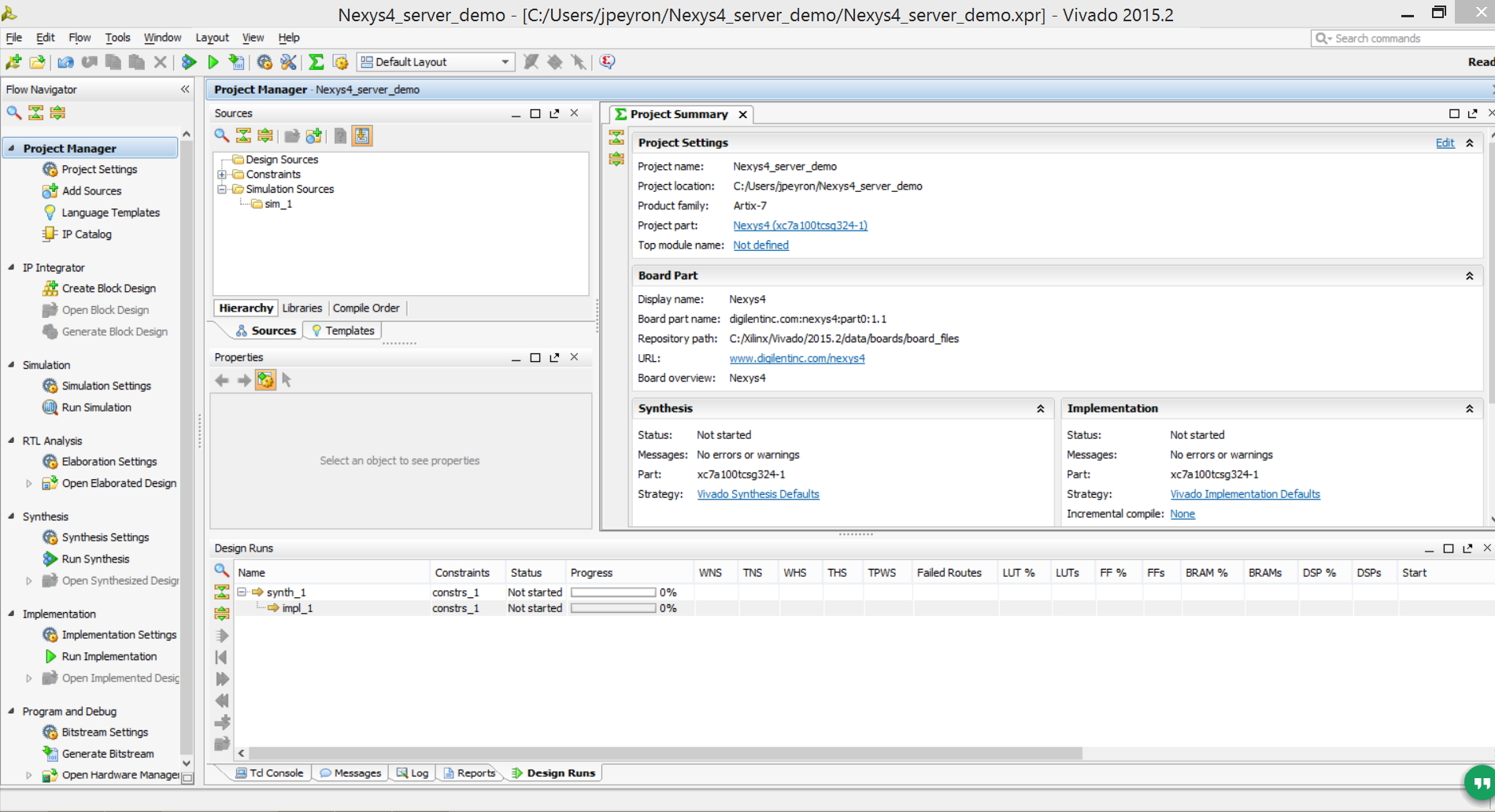Collapse the Synthesis summary section
The width and height of the screenshot is (1495, 812).
coord(1040,409)
